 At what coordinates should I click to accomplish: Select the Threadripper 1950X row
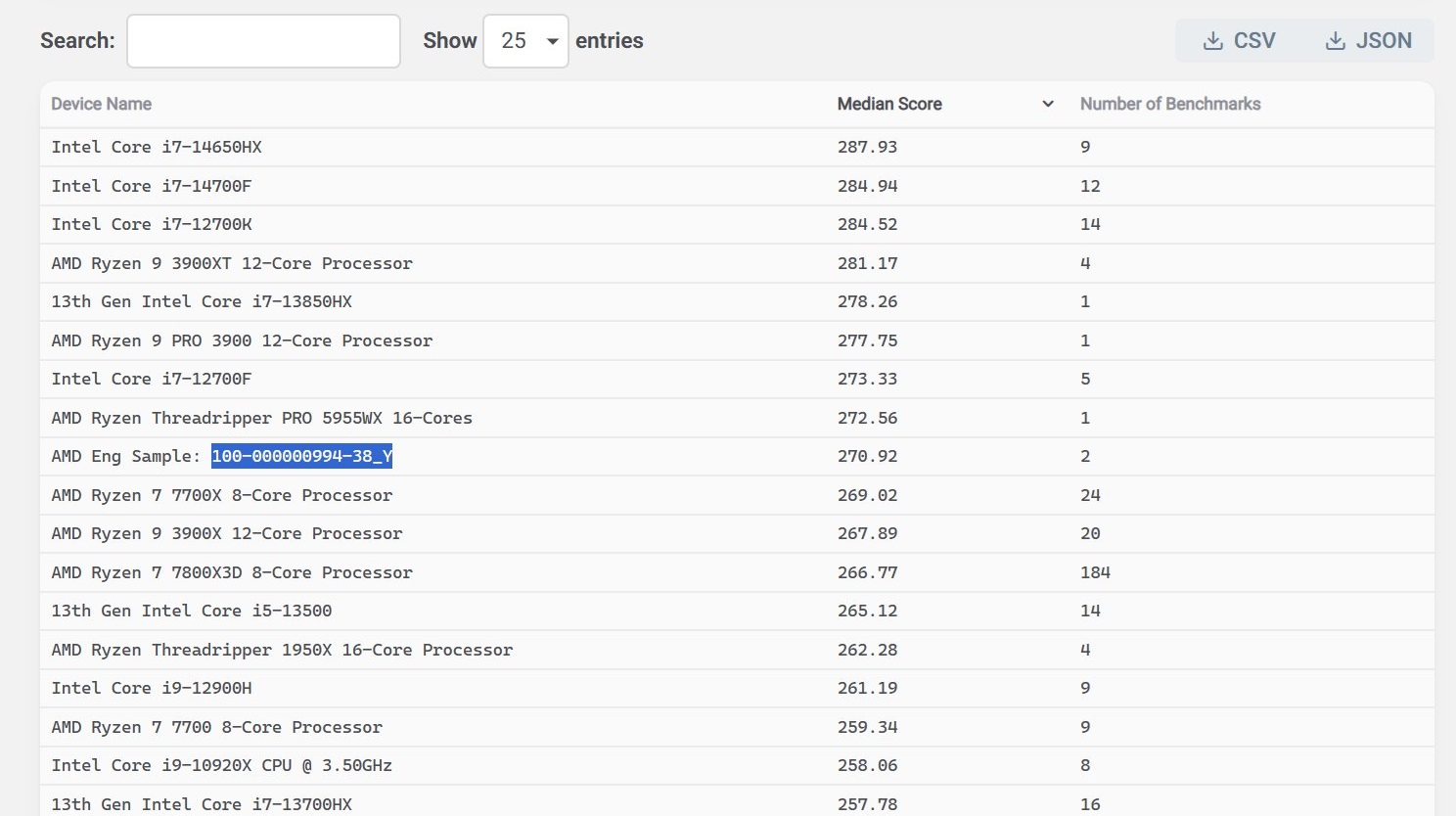(x=282, y=650)
